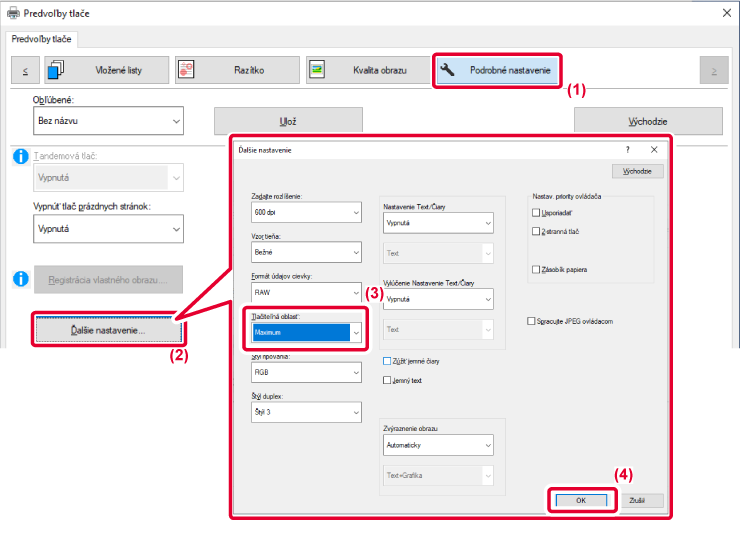The image size is (740, 541).
Task: Click info icon beside Registrácia vlastného obrazu
Action: tap(17, 278)
